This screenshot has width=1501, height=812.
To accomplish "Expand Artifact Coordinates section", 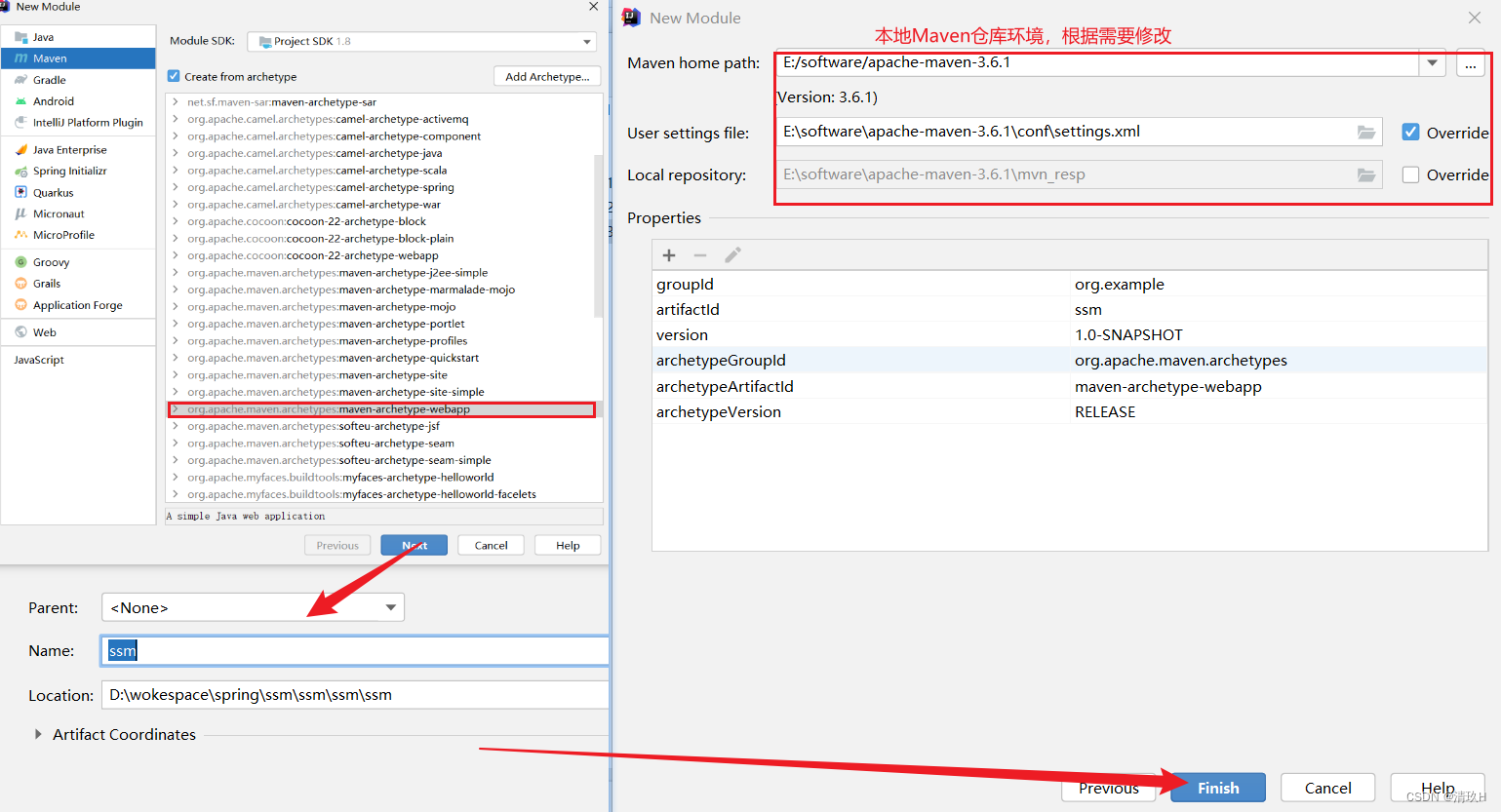I will coord(38,734).
